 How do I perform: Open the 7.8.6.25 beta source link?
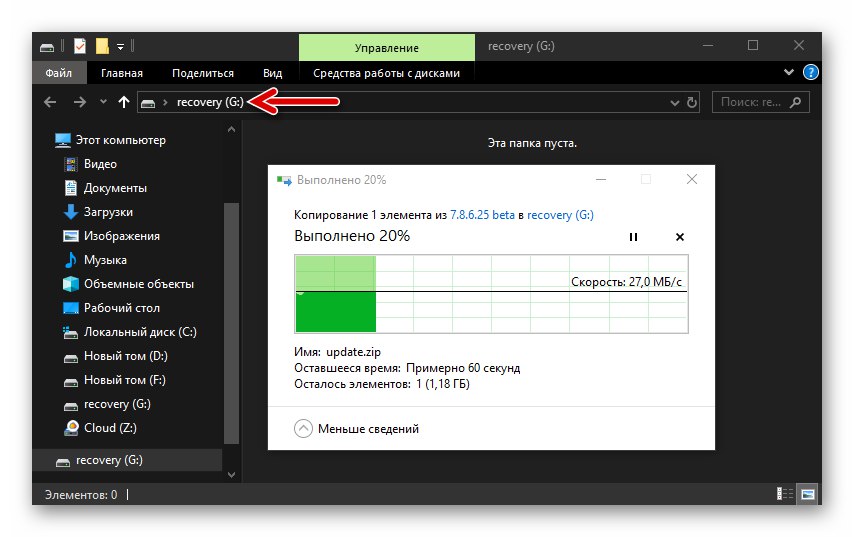[x=482, y=215]
